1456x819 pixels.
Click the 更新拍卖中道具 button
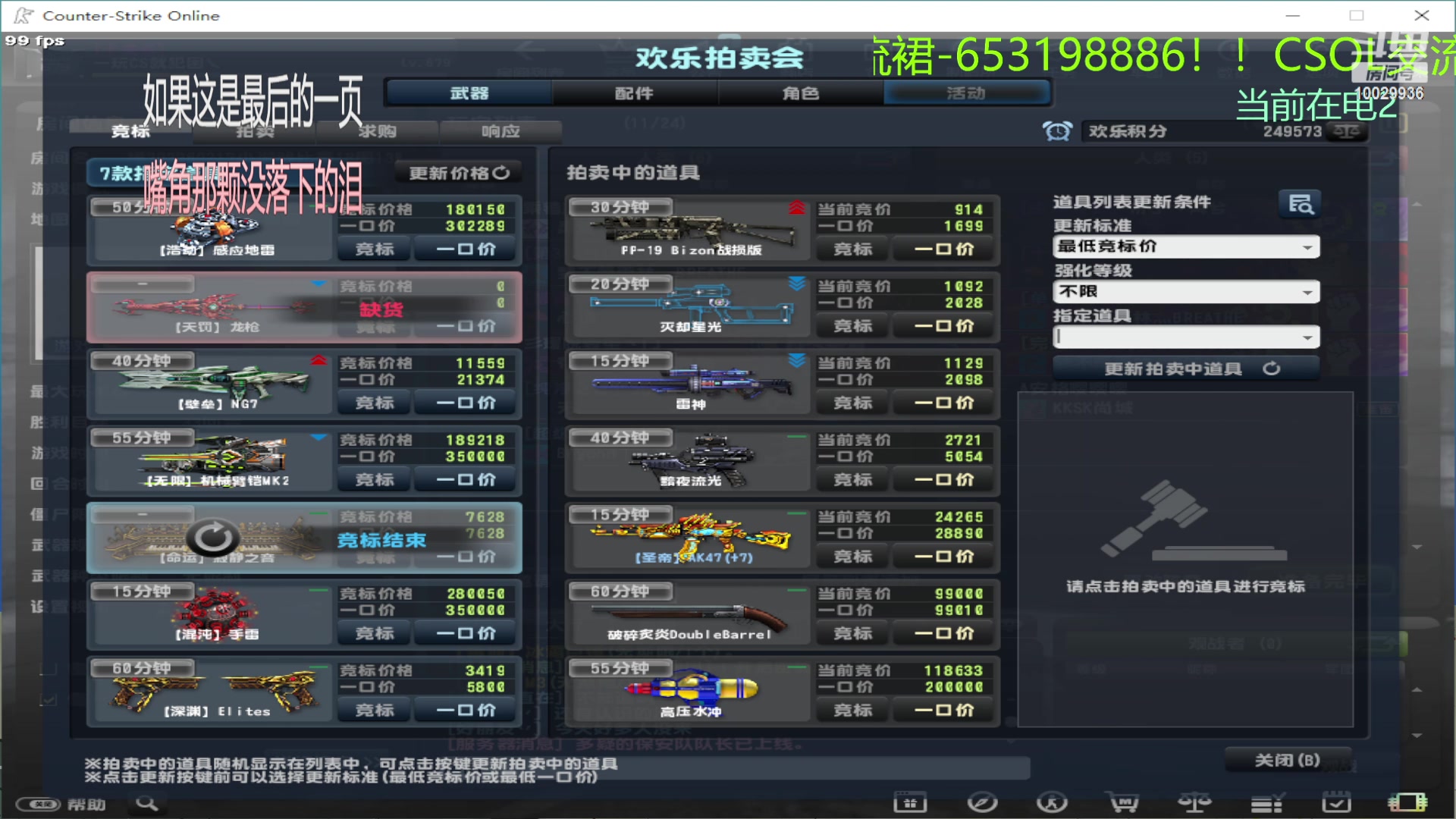tap(1186, 369)
